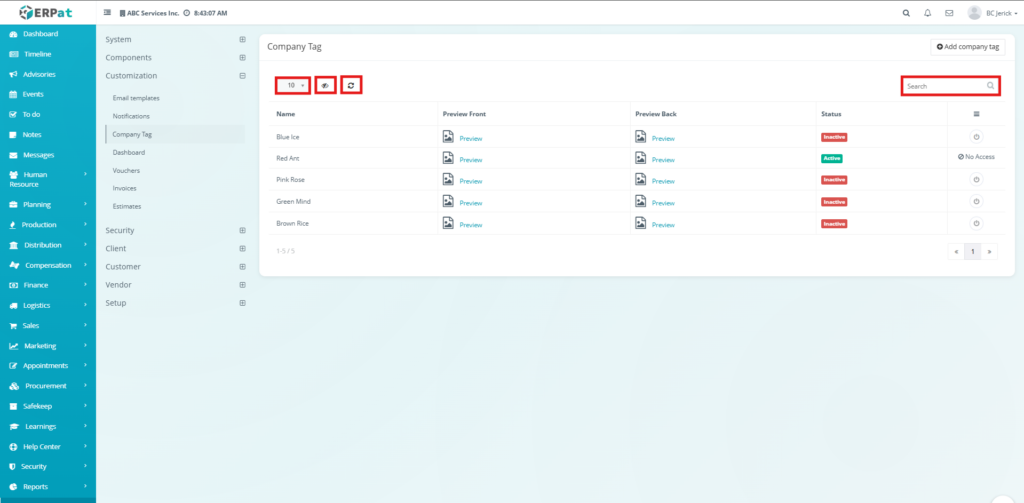Open the mail envelope icon in header
Image resolution: width=1024 pixels, height=503 pixels.
coord(949,13)
